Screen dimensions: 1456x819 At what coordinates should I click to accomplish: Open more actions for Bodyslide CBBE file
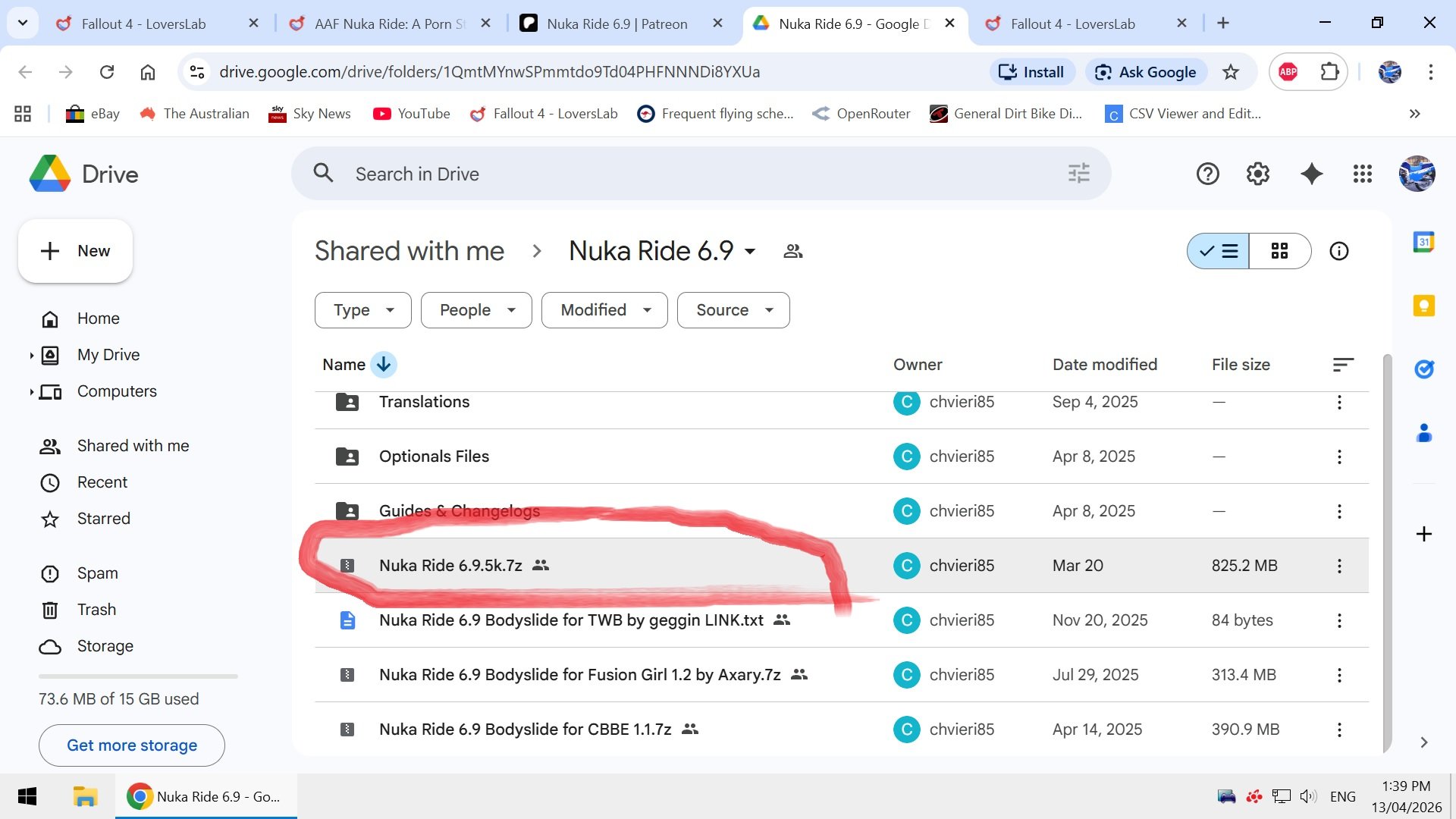[1339, 730]
